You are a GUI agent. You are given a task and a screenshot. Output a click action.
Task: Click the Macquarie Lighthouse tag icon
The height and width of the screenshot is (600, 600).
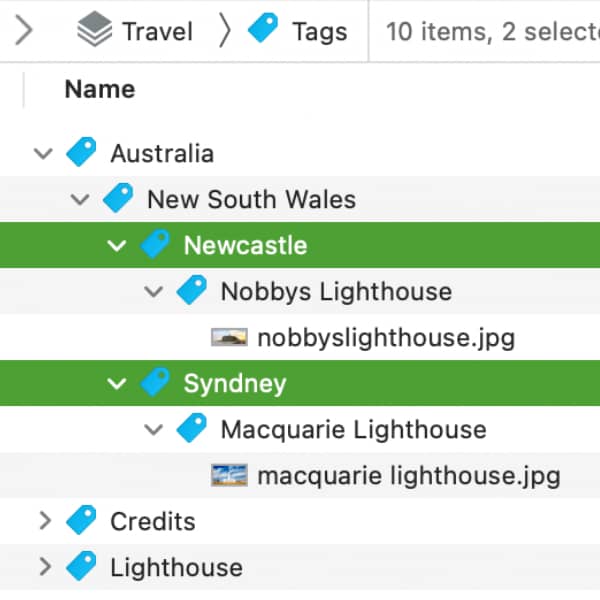(x=192, y=428)
